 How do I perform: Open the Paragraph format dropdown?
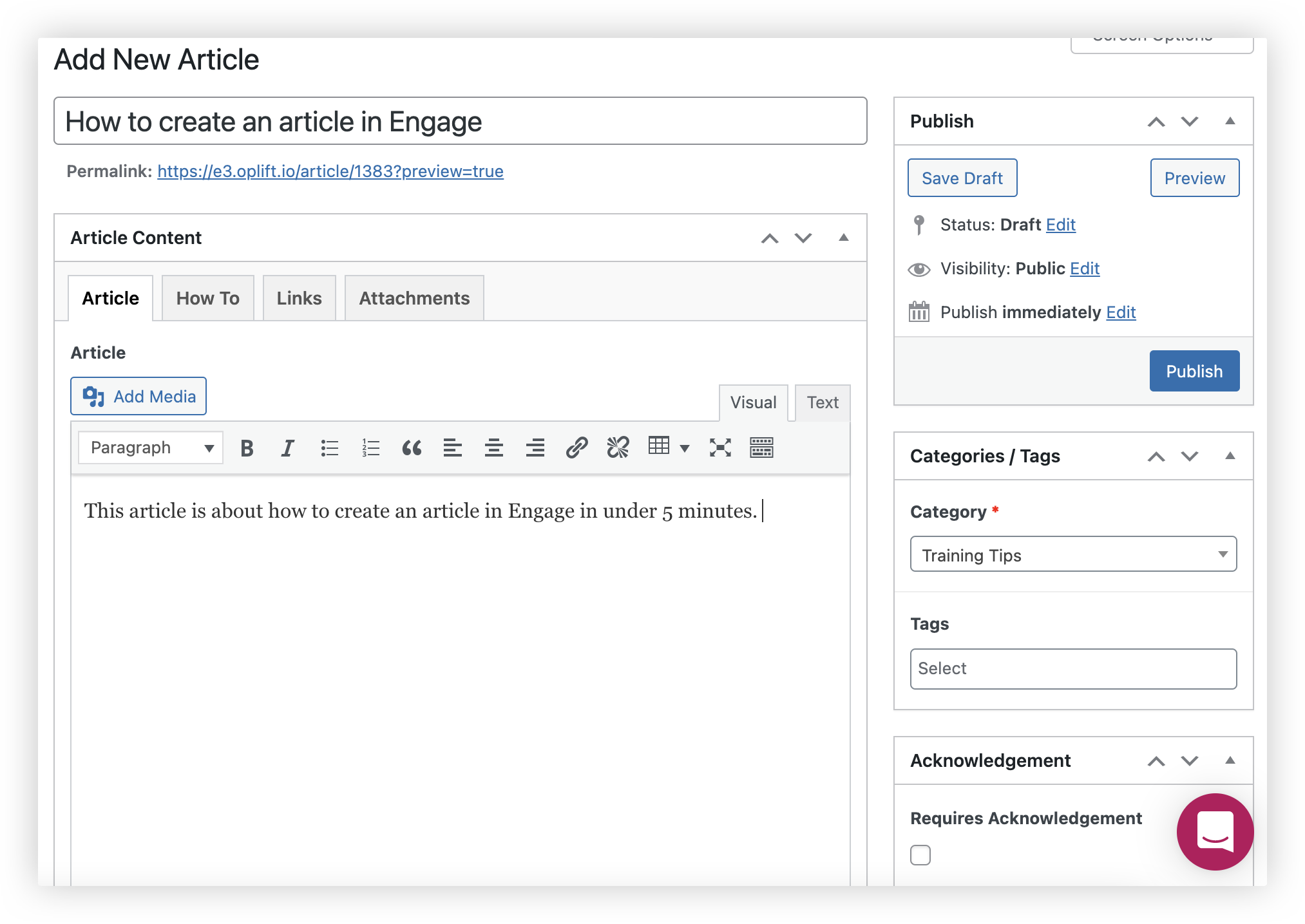click(151, 448)
